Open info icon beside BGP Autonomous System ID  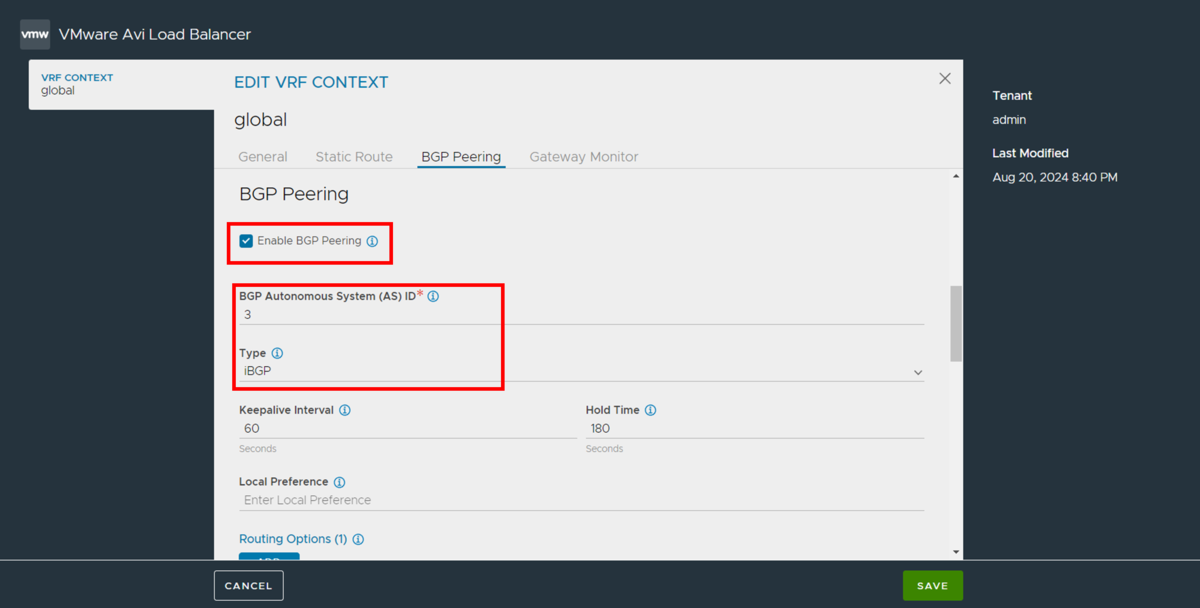coord(433,297)
